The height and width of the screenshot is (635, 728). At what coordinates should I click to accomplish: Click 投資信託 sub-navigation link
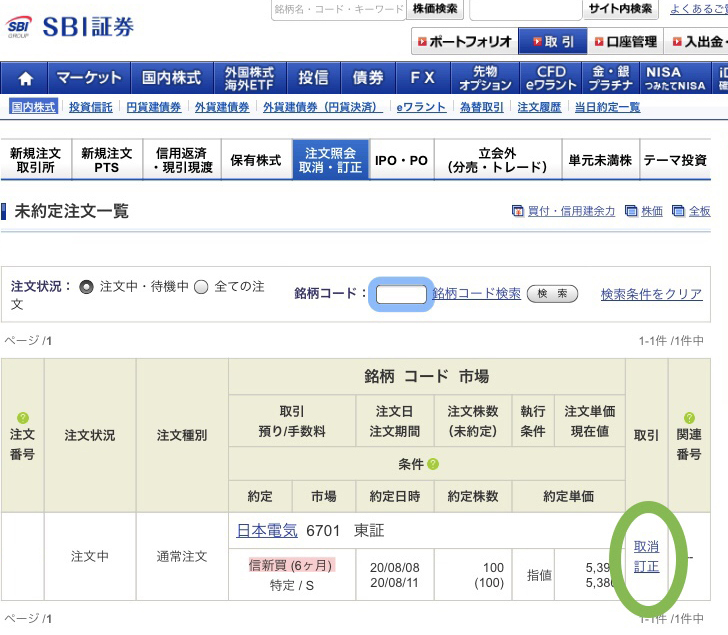point(91,107)
